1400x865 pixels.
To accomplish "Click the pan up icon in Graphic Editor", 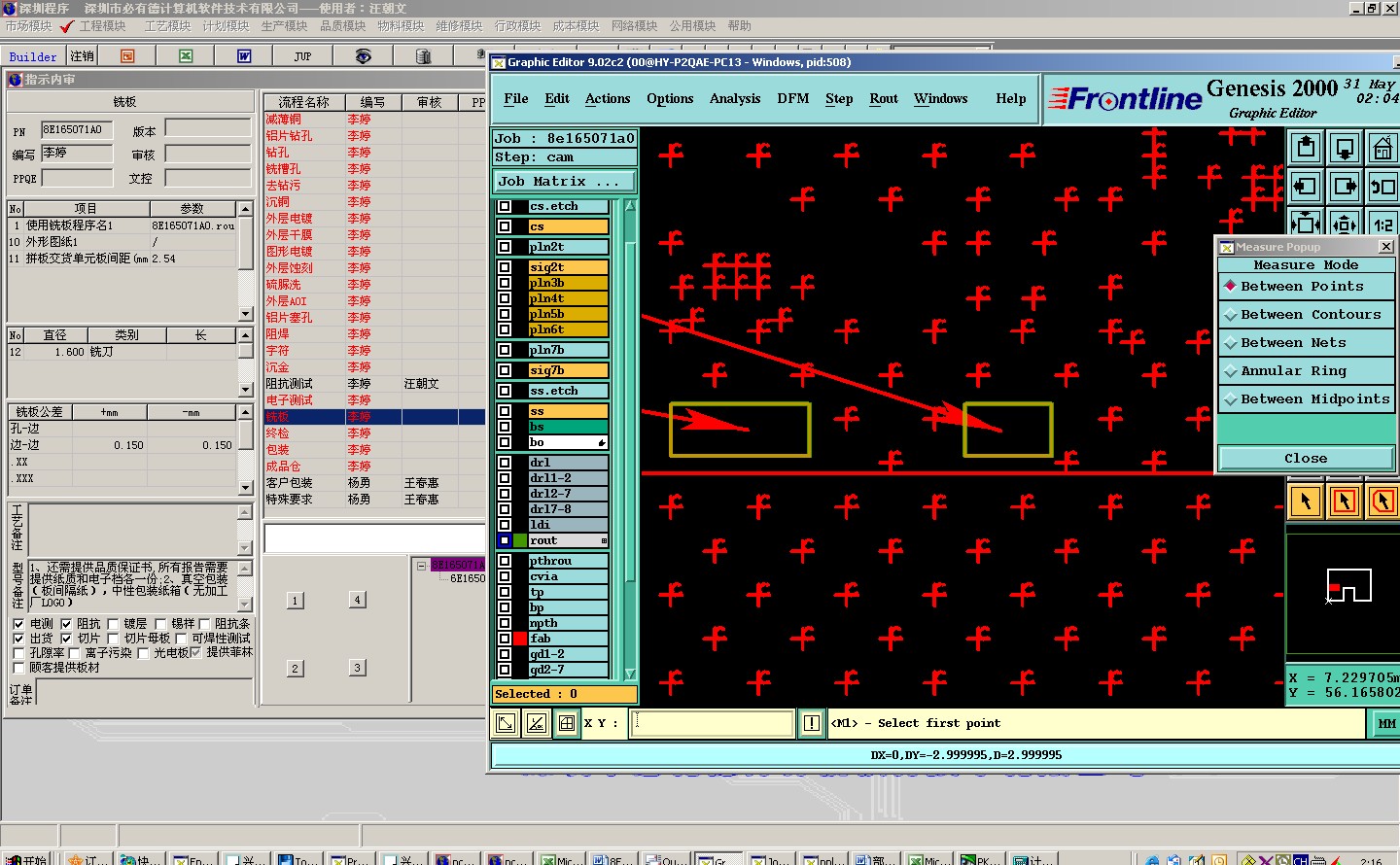I will click(1306, 148).
